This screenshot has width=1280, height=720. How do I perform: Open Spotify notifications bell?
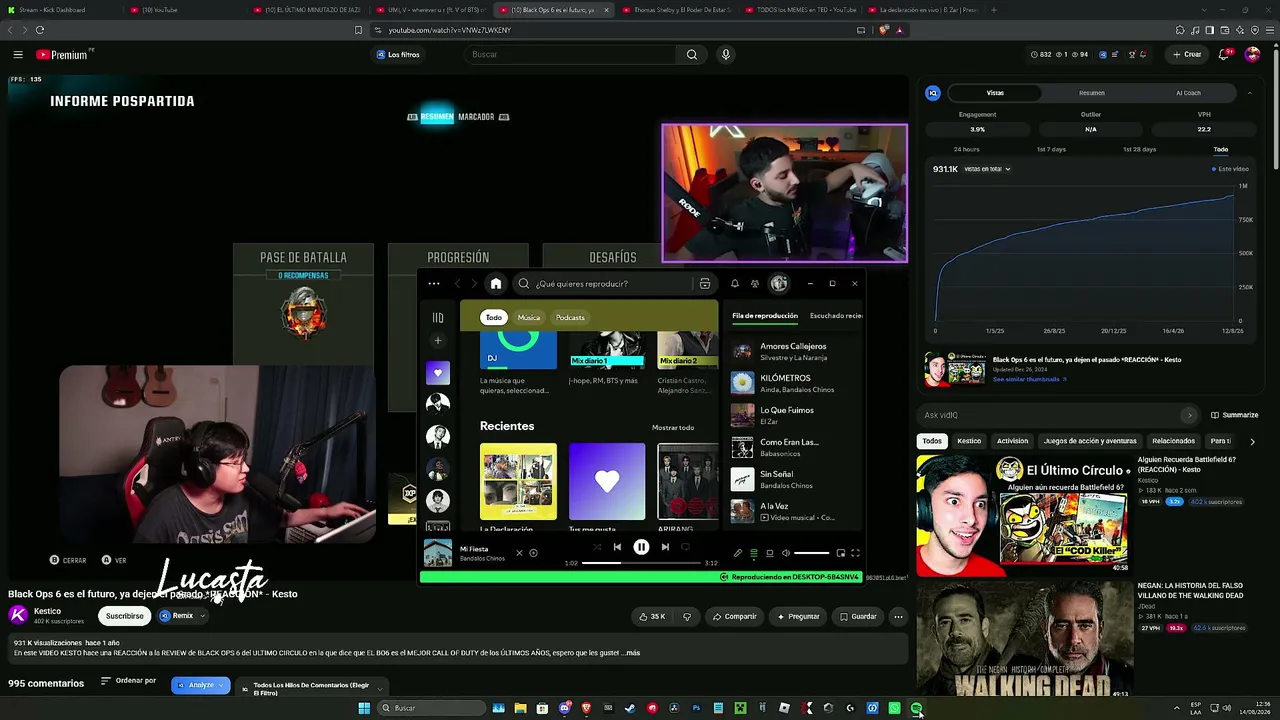pyautogui.click(x=734, y=284)
